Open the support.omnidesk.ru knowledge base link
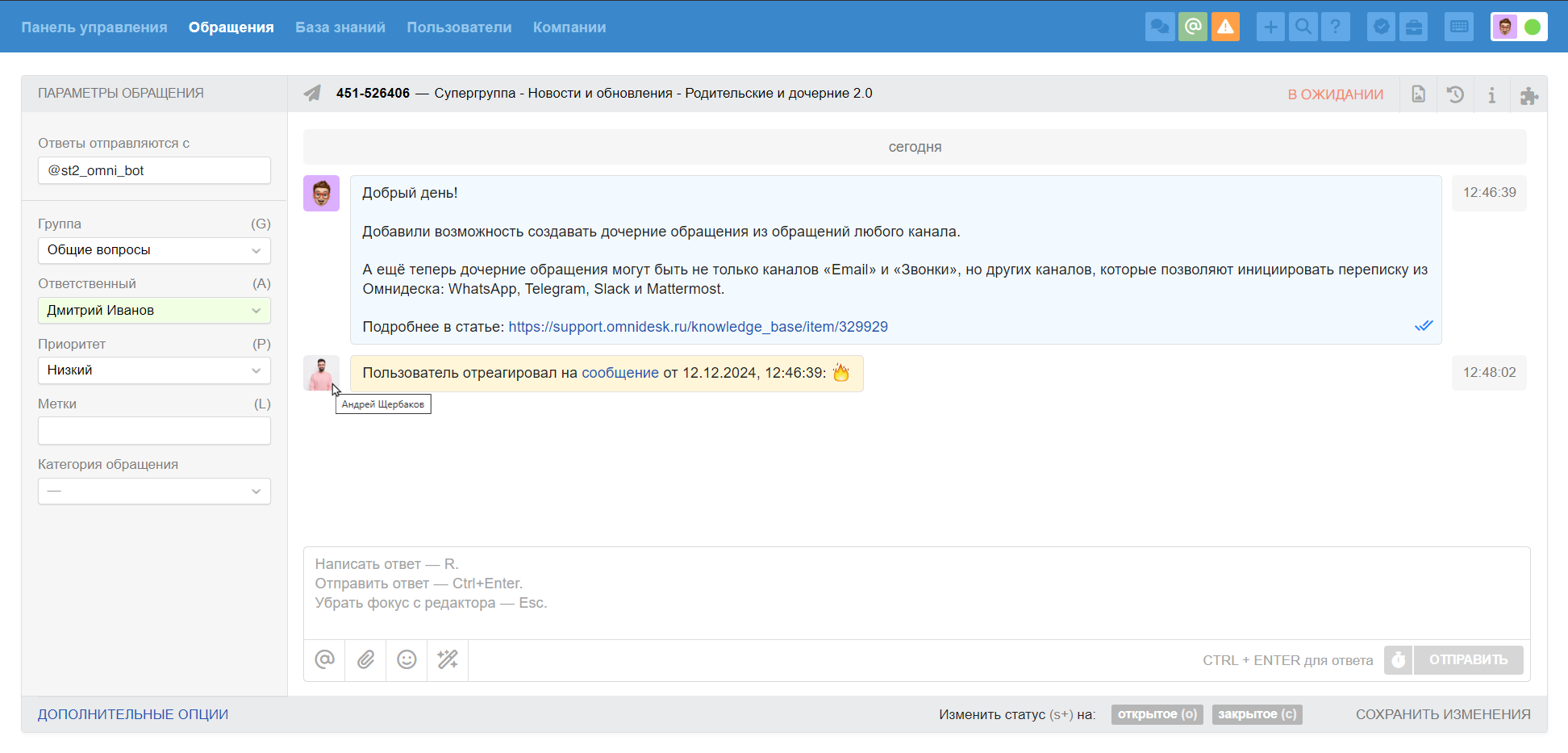This screenshot has height=753, width=1568. tap(698, 327)
